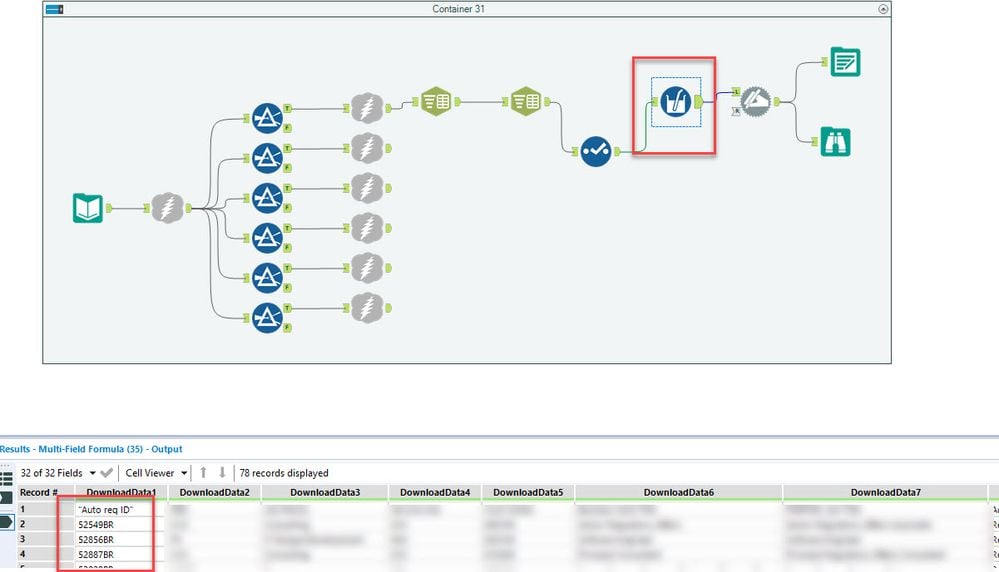Select the Input Data book tool
This screenshot has width=999, height=572.
click(x=88, y=208)
